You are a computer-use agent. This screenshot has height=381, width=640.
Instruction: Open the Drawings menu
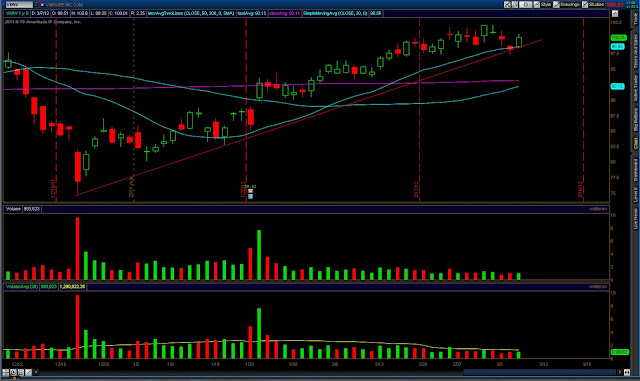point(567,4)
